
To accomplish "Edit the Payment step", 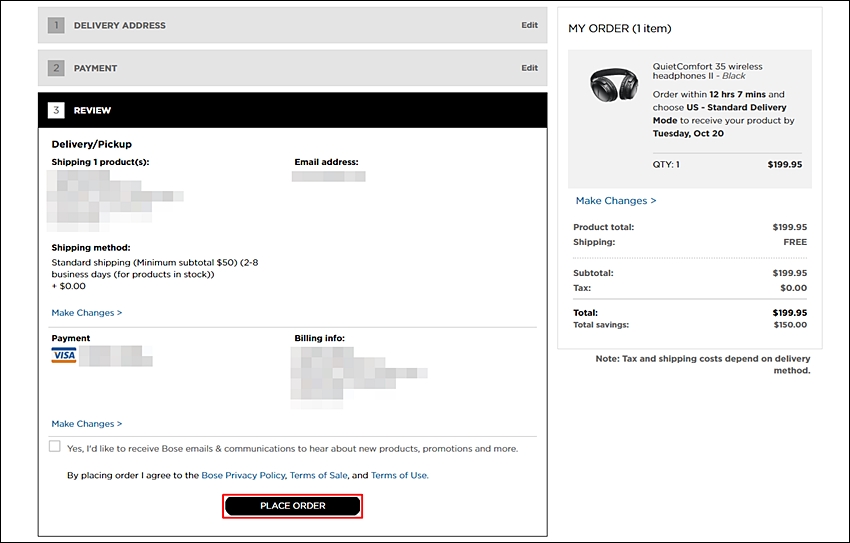I will (530, 68).
